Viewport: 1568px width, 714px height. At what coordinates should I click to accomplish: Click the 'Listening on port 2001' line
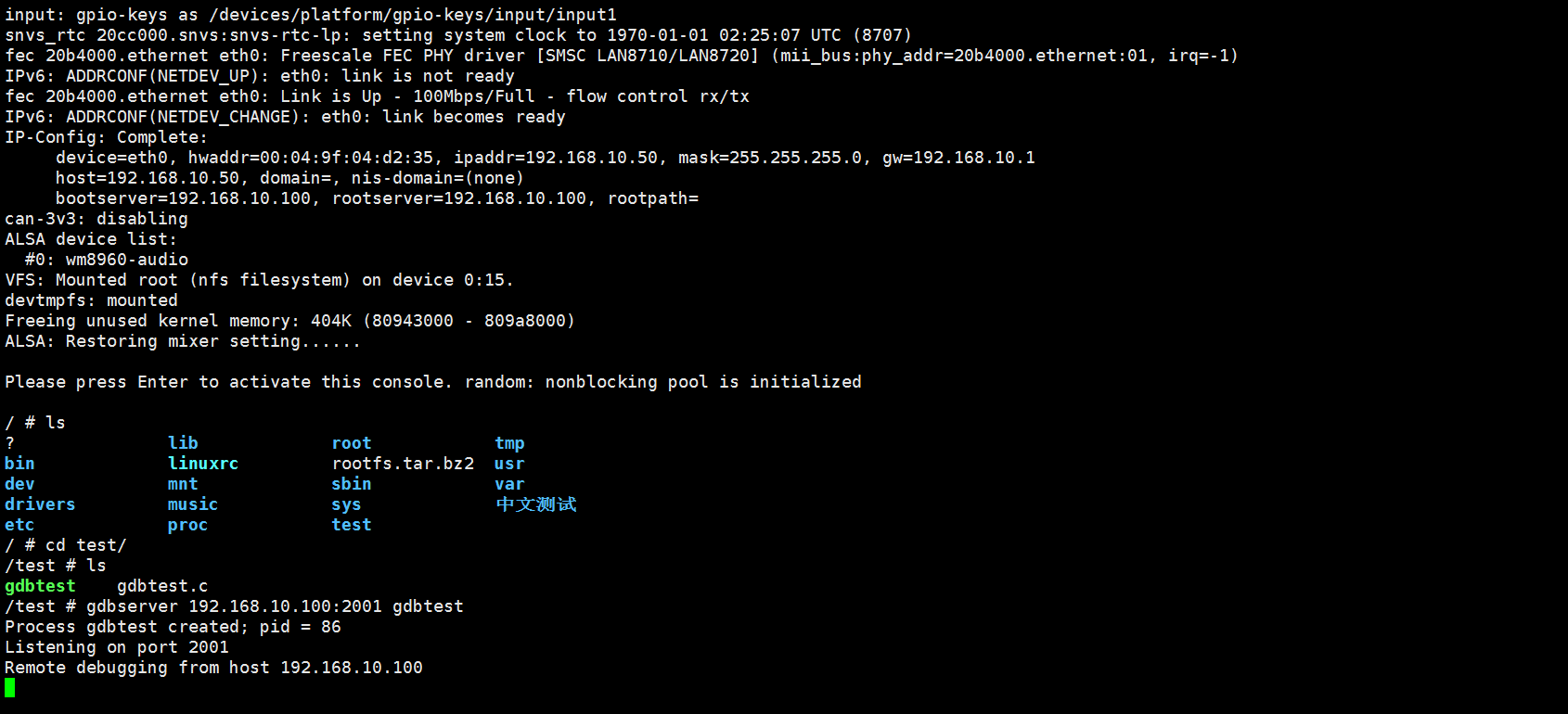coord(117,647)
